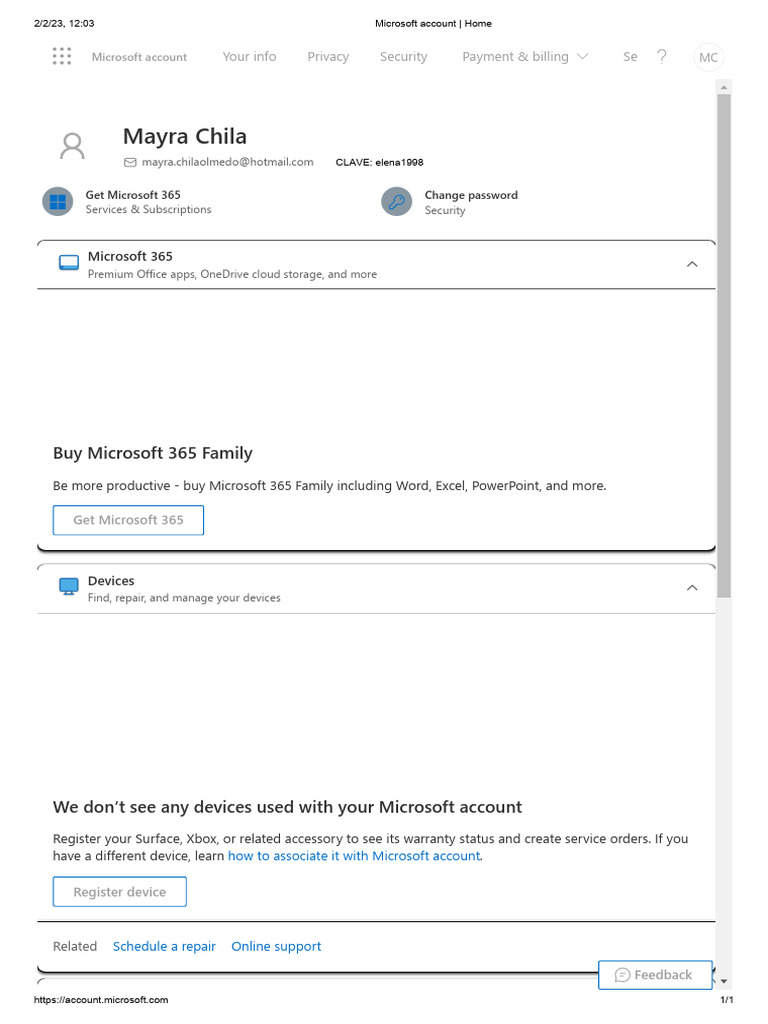
Task: Click the envelope icon beside the email
Action: tap(130, 163)
